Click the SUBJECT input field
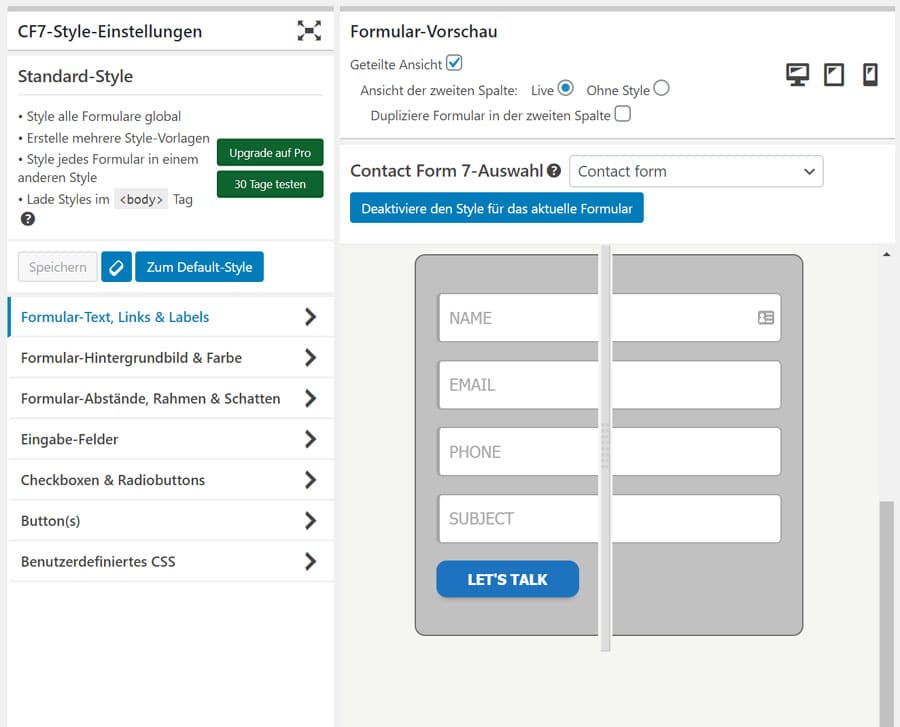 pos(520,518)
